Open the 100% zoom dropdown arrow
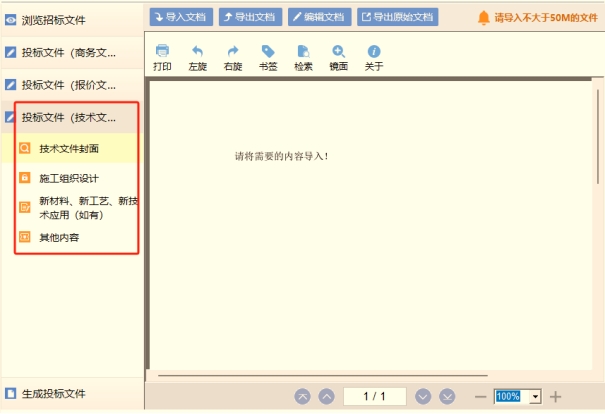The width and height of the screenshot is (605, 414). click(536, 397)
